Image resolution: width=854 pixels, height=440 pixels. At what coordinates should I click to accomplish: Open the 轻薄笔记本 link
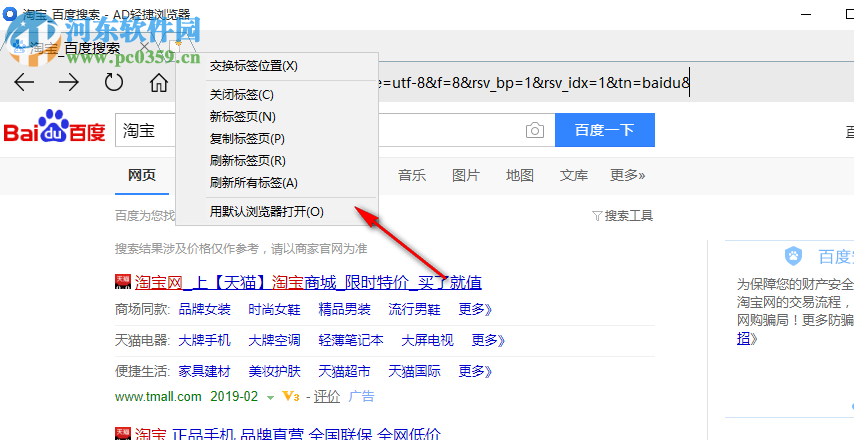click(x=351, y=341)
